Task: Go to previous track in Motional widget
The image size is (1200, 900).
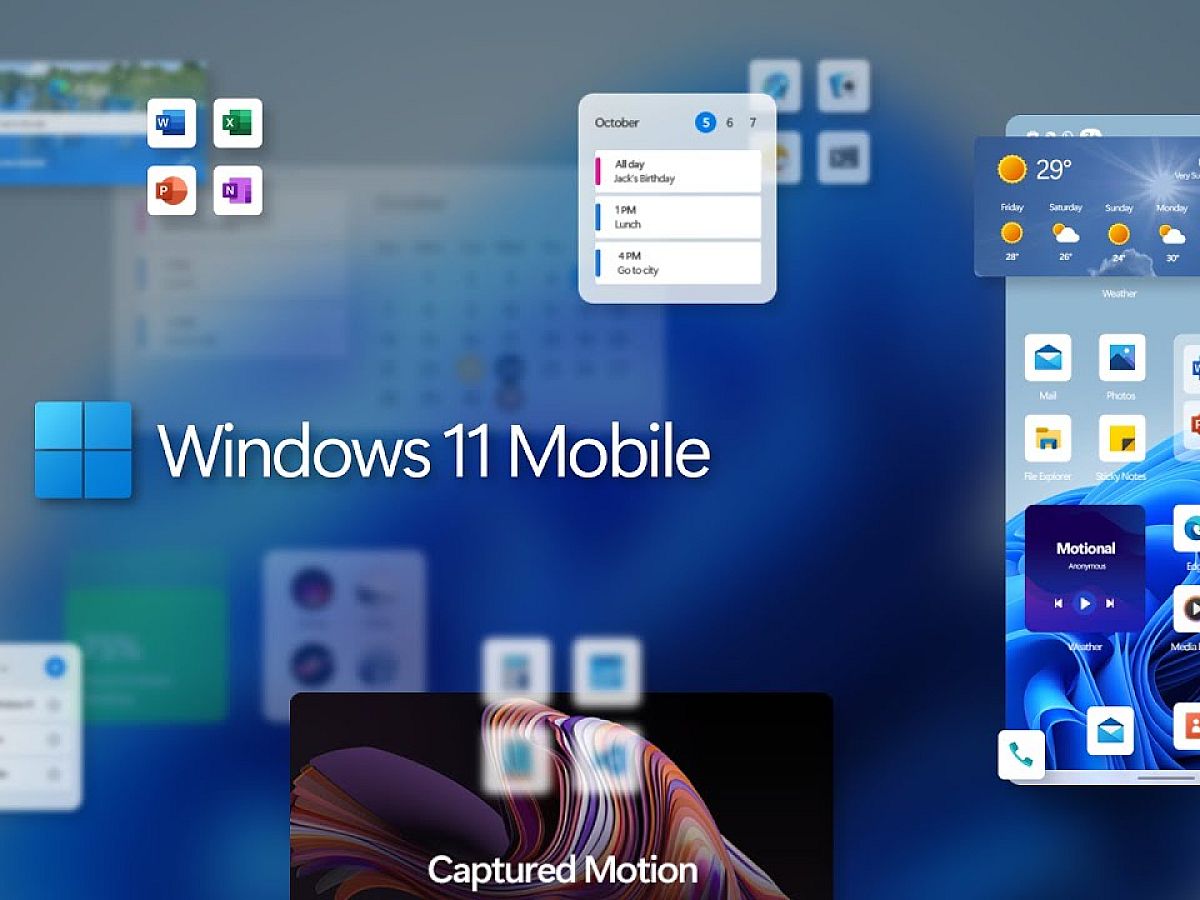Action: (1058, 603)
